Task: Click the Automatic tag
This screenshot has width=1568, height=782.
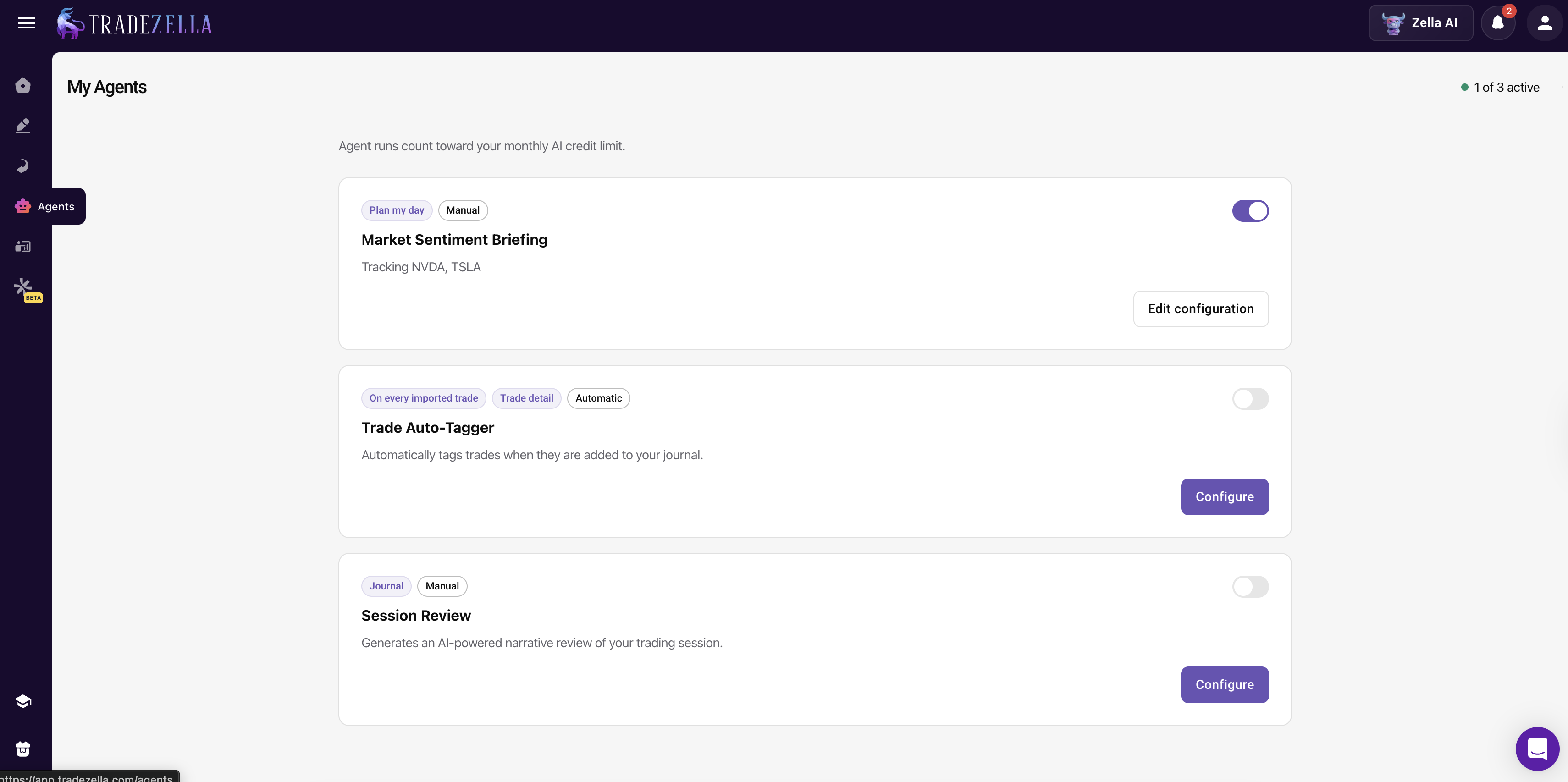Action: pos(598,398)
